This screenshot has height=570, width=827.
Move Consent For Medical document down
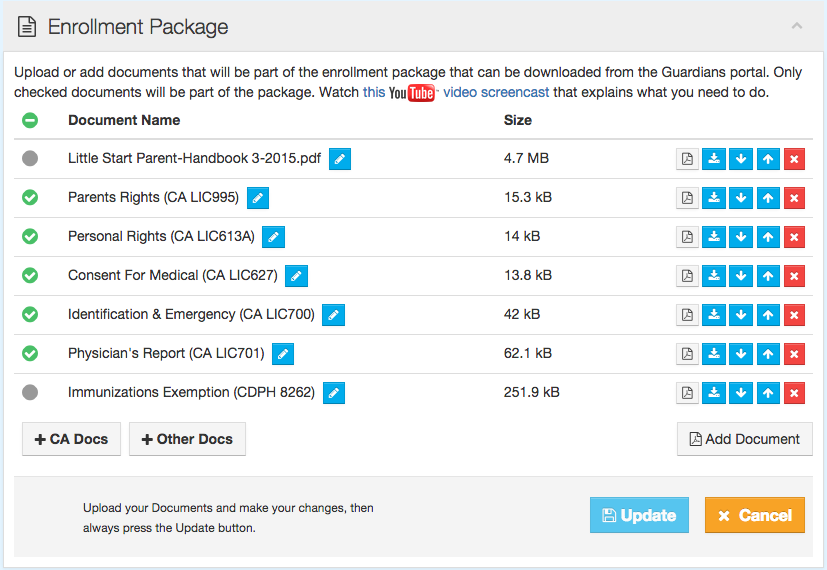coord(741,276)
